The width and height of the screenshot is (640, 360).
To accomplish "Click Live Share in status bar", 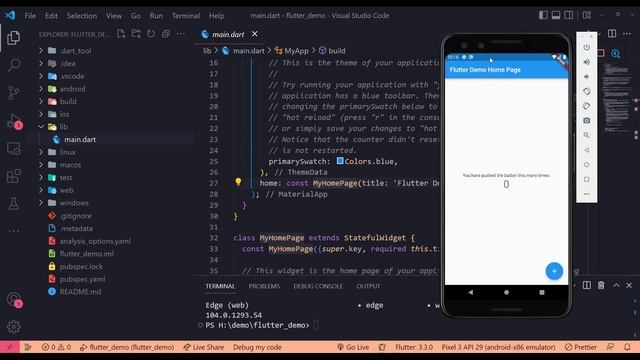I will tap(204, 347).
